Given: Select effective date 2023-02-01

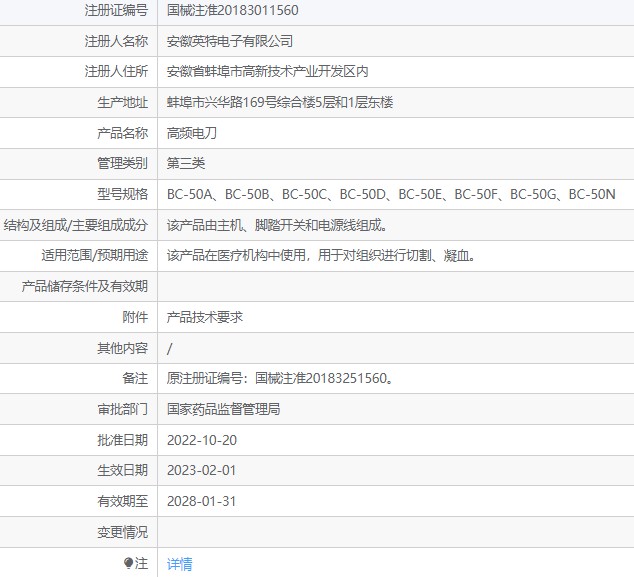Looking at the screenshot, I should click(x=201, y=471).
